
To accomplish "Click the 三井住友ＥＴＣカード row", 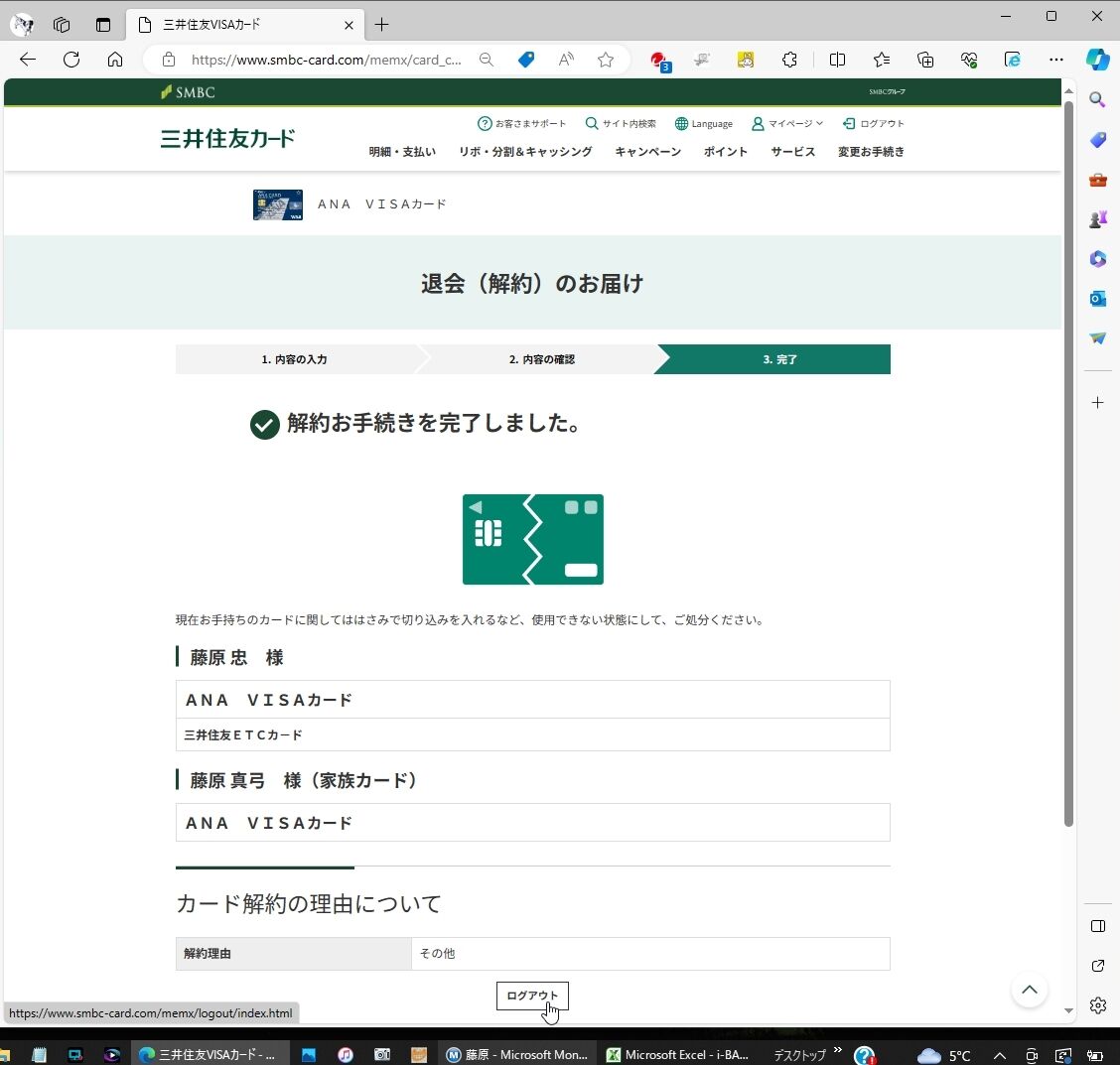I will 533,734.
